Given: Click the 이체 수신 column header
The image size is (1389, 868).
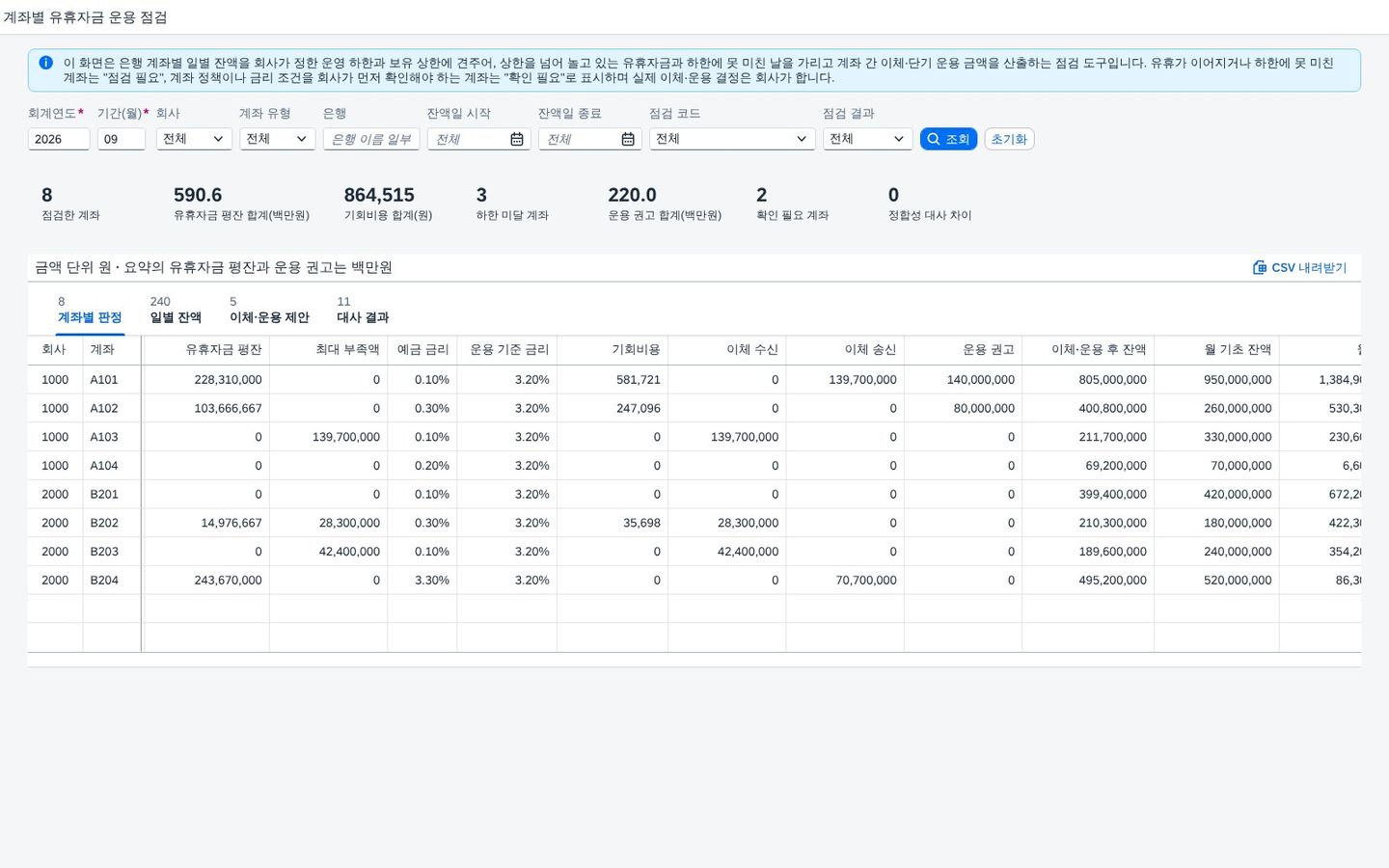Looking at the screenshot, I should coord(727,350).
